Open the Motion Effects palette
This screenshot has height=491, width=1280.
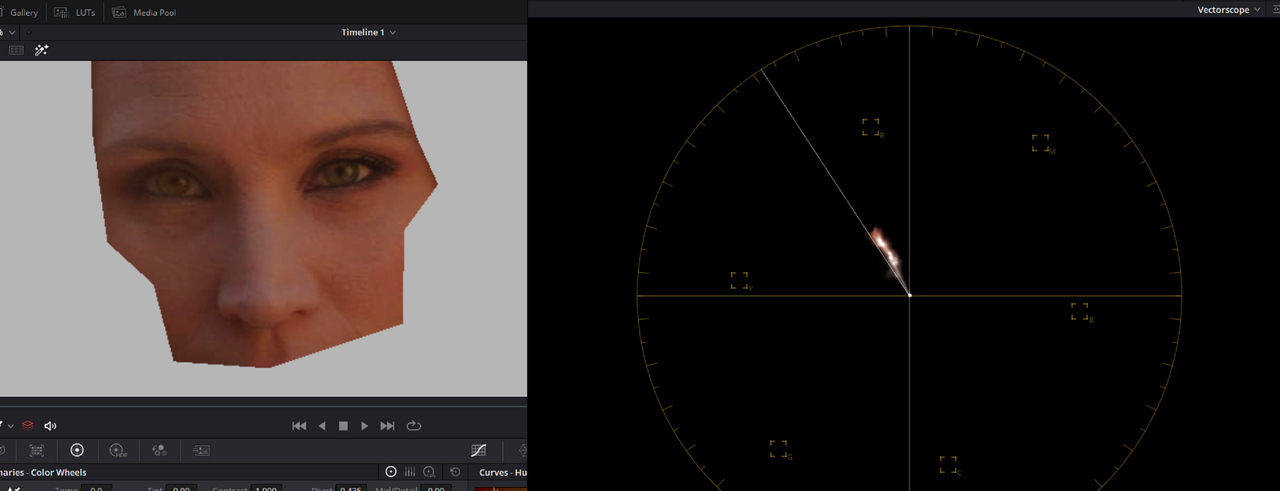pos(201,451)
